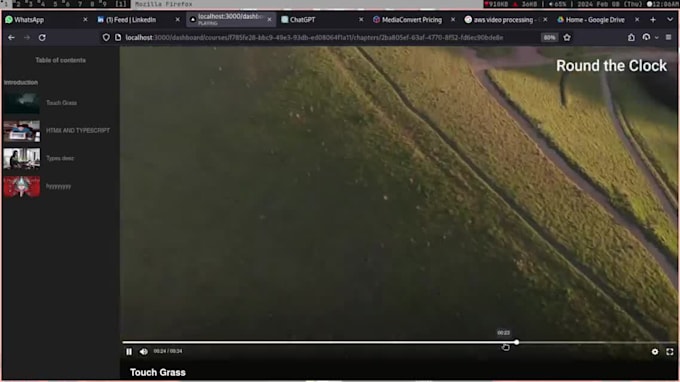Close the LinkedIn Feed tab
680x382 pixels.
coord(177,20)
